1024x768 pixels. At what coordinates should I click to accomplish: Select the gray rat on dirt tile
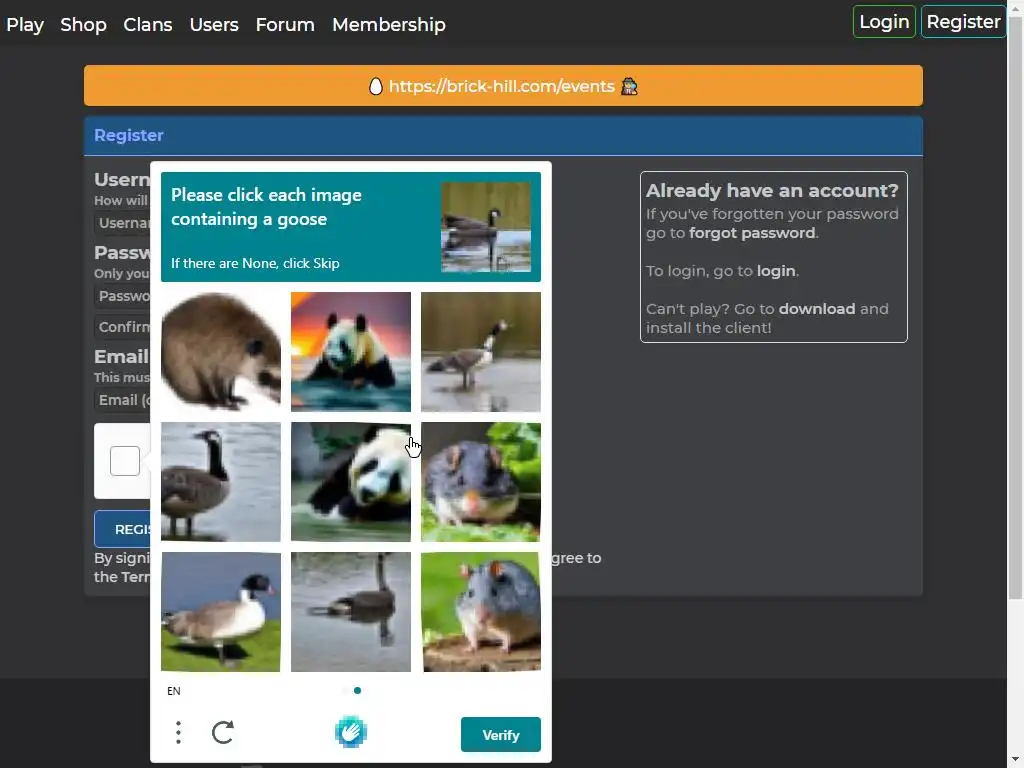click(481, 612)
